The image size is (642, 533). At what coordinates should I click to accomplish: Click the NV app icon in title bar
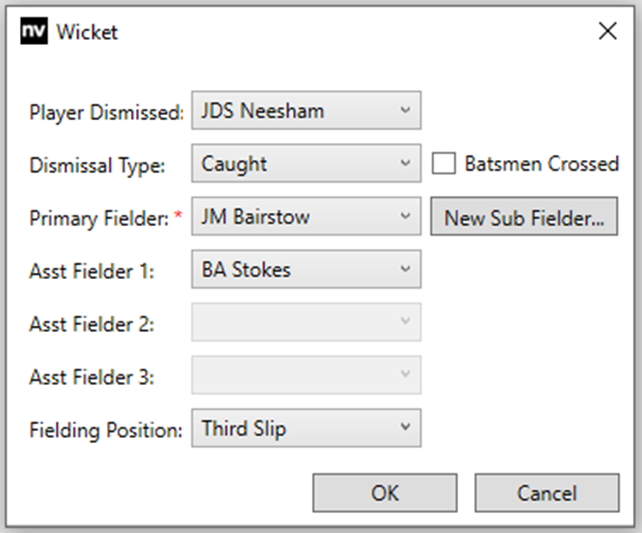(x=34, y=32)
